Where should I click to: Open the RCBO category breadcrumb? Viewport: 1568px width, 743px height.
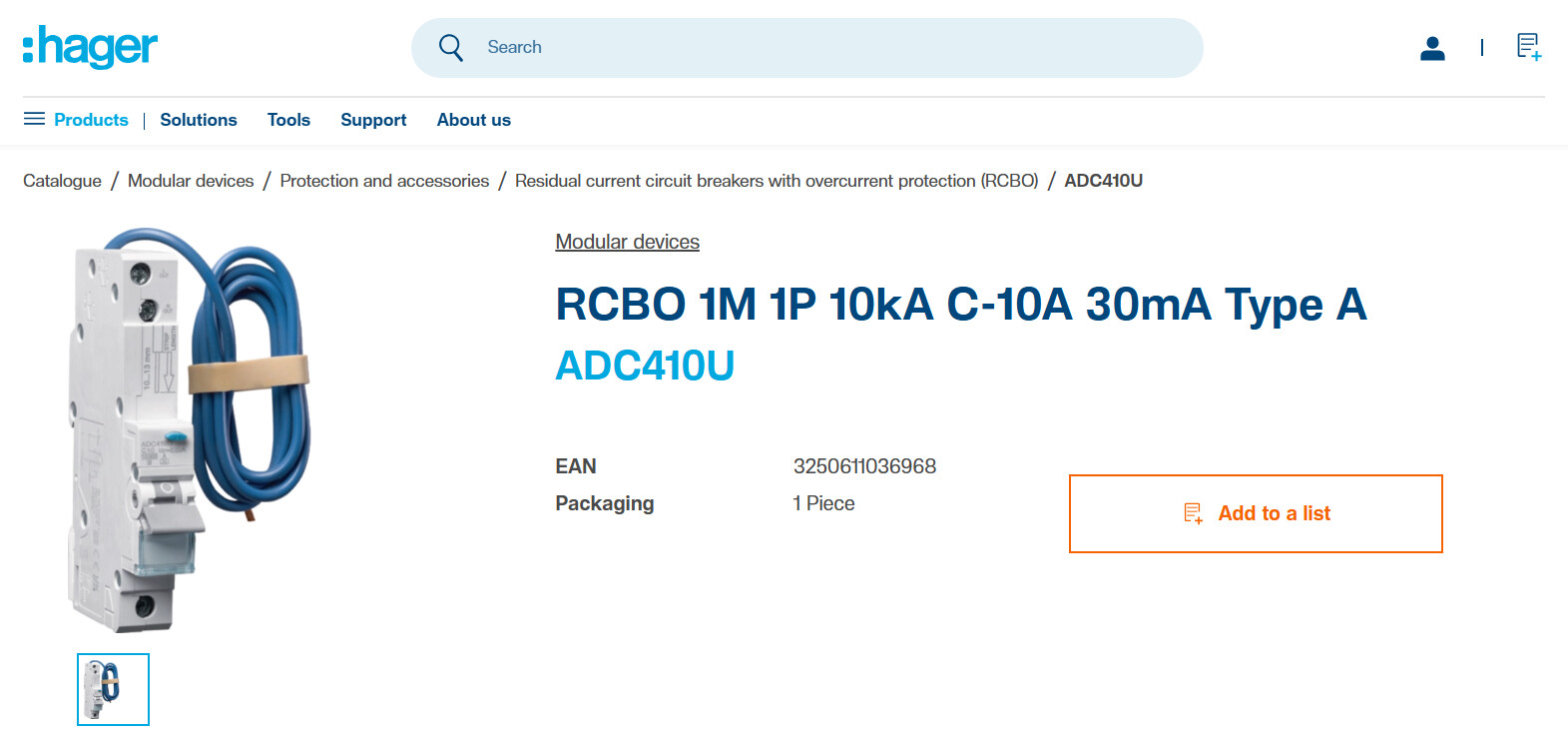point(777,181)
